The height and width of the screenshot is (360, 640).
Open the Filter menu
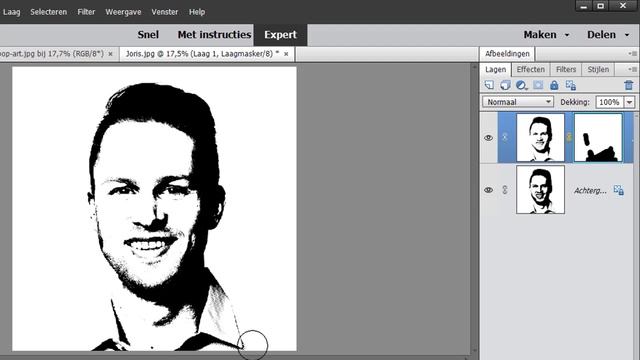pos(86,12)
